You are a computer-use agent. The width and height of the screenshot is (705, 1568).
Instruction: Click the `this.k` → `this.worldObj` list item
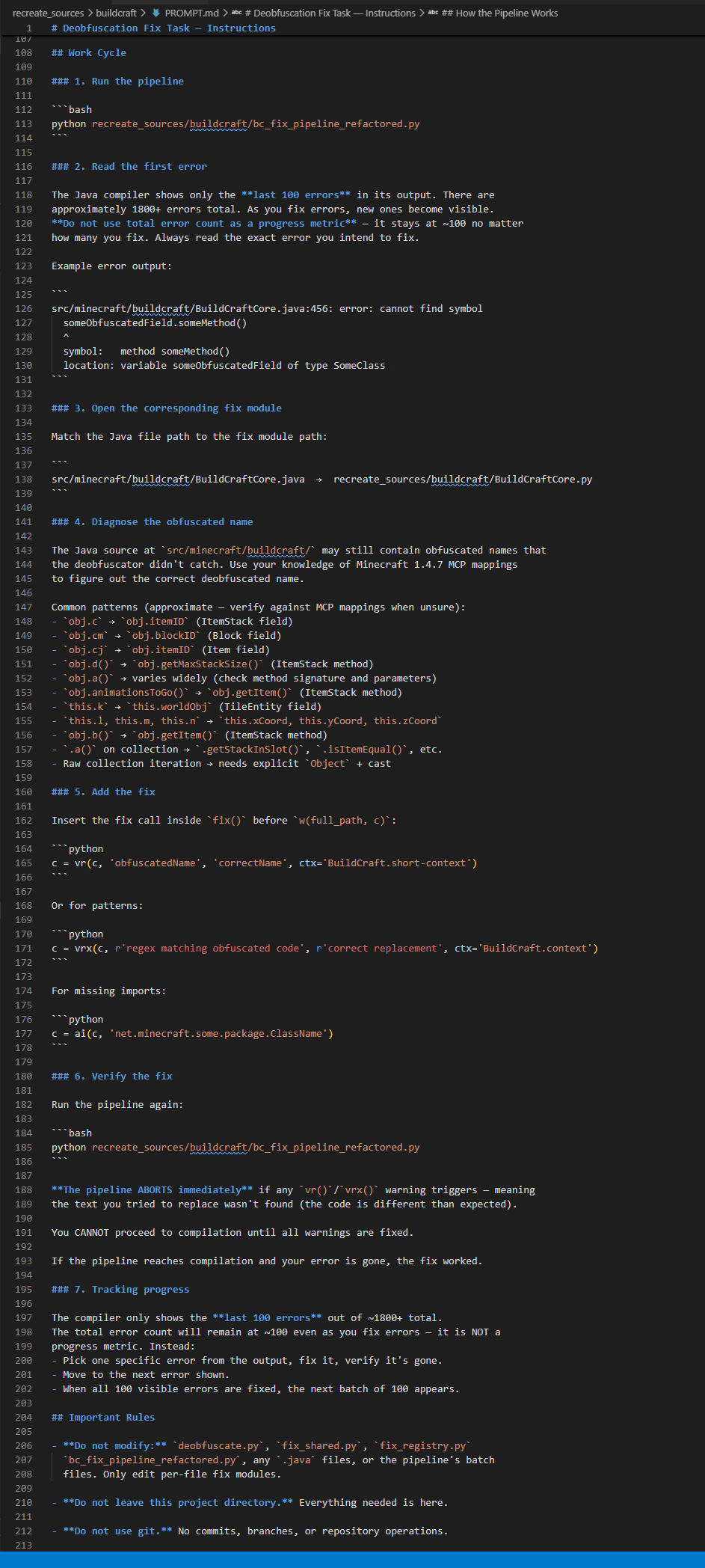(x=187, y=707)
